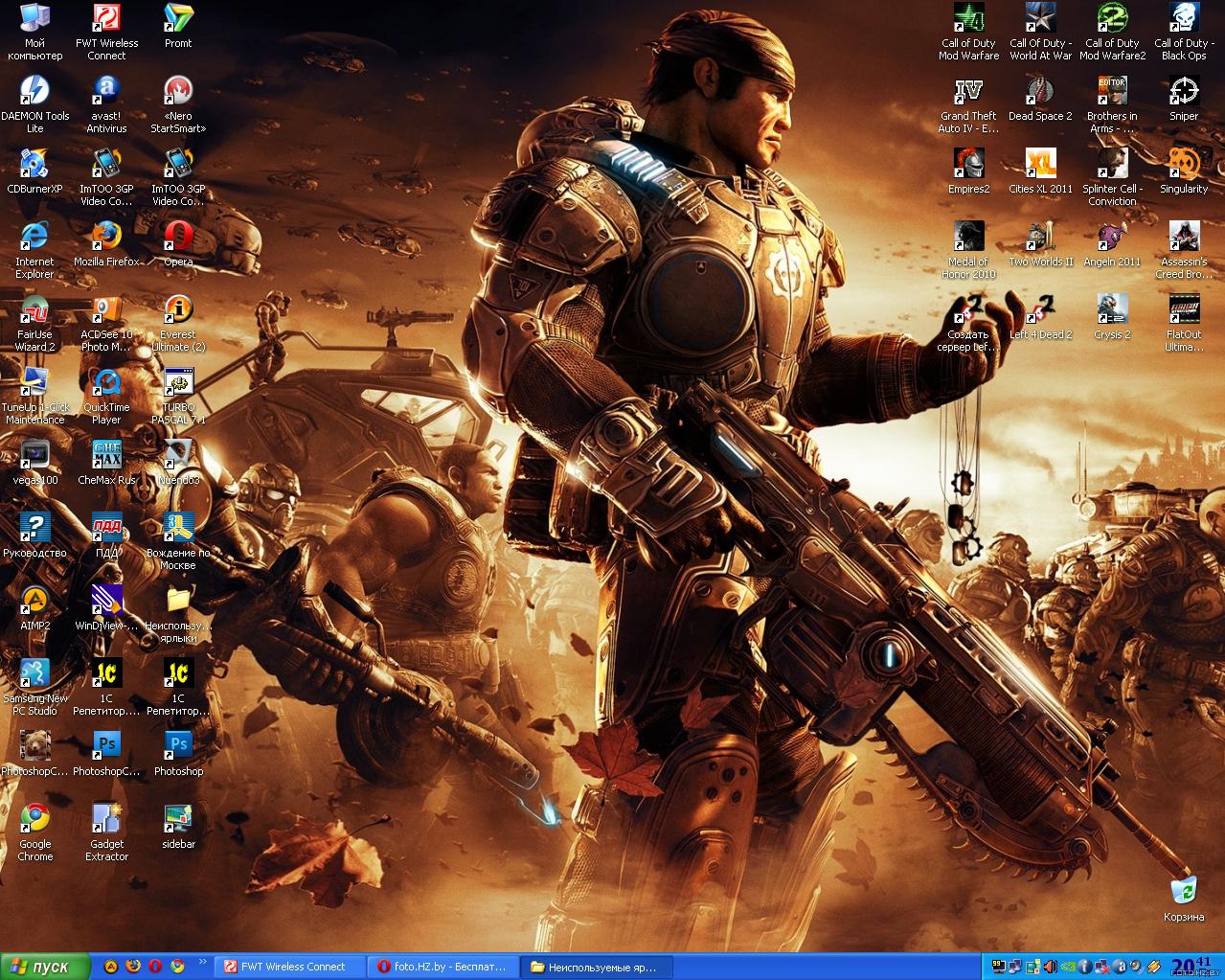Select the Singularity game icon
The height and width of the screenshot is (980, 1225).
point(1184,171)
